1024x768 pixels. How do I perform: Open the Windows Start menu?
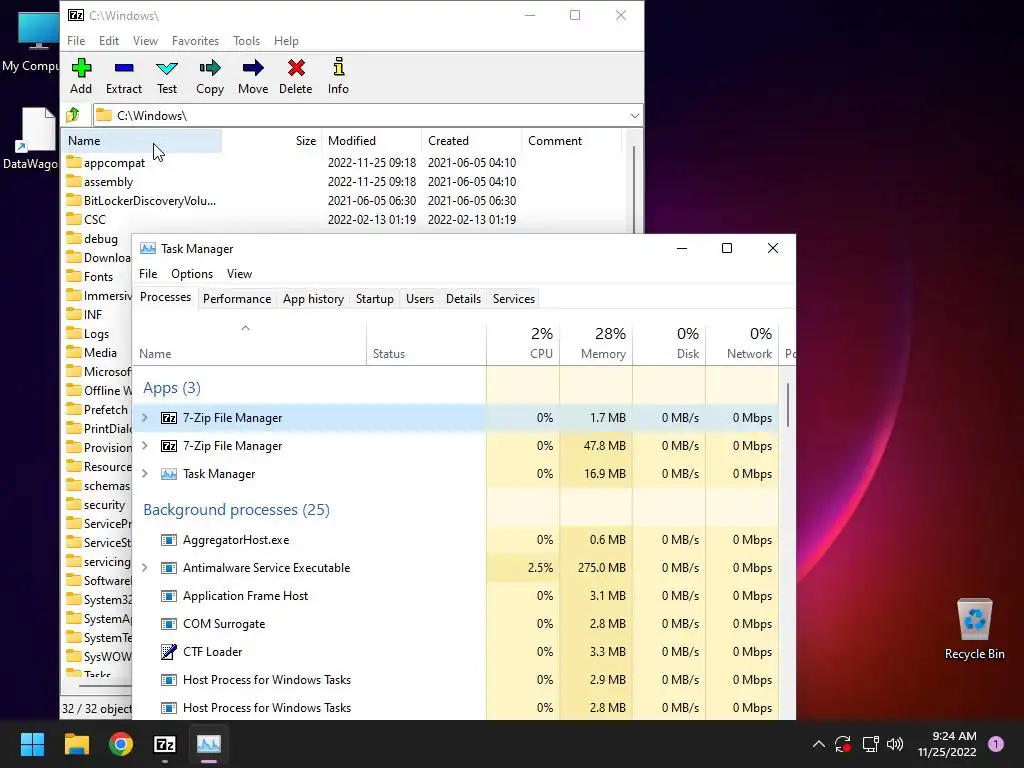point(32,744)
